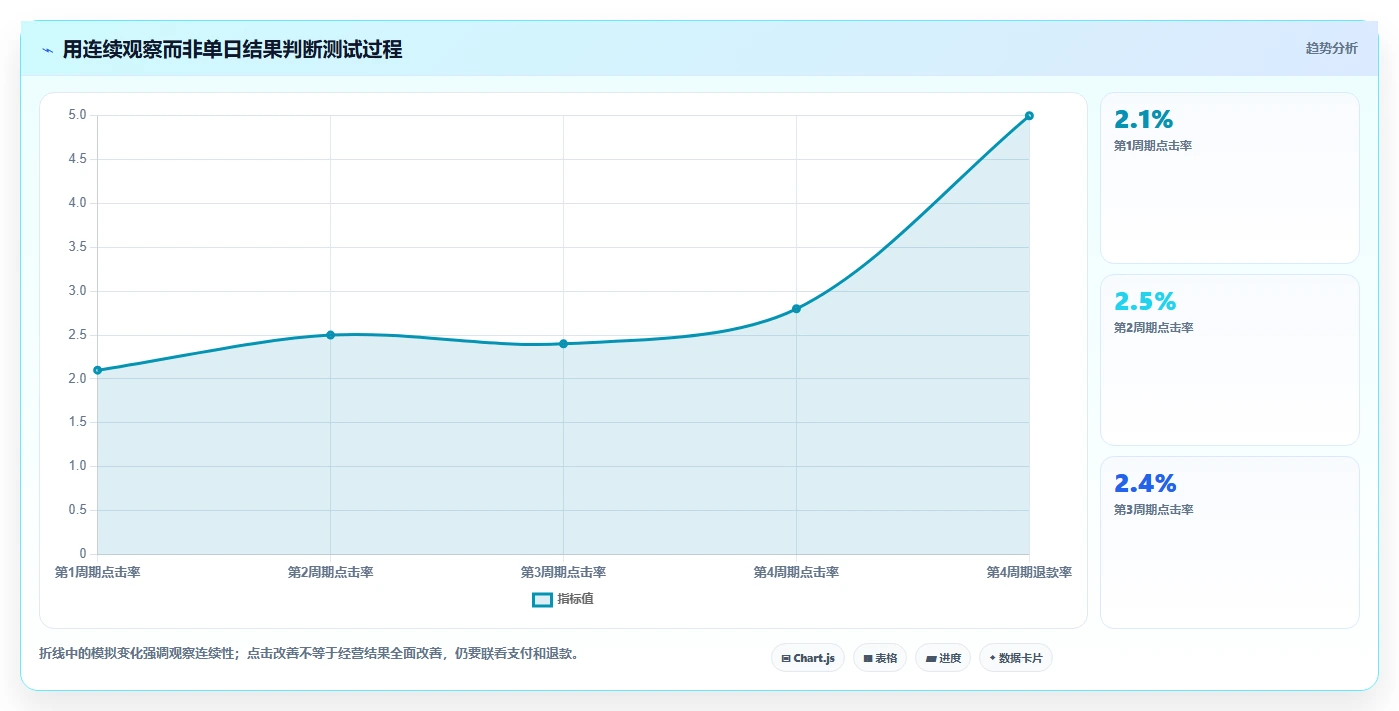
Task: Select the 第4周期退款率 data point on chart
Action: point(1029,116)
